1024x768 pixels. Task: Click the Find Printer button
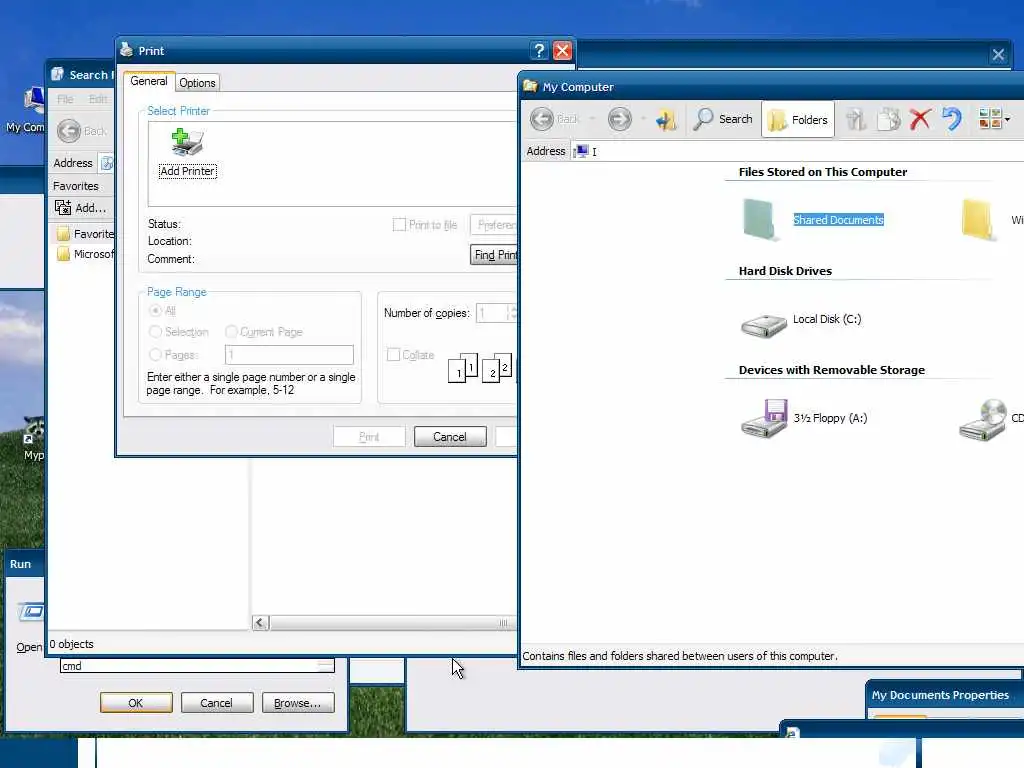494,255
